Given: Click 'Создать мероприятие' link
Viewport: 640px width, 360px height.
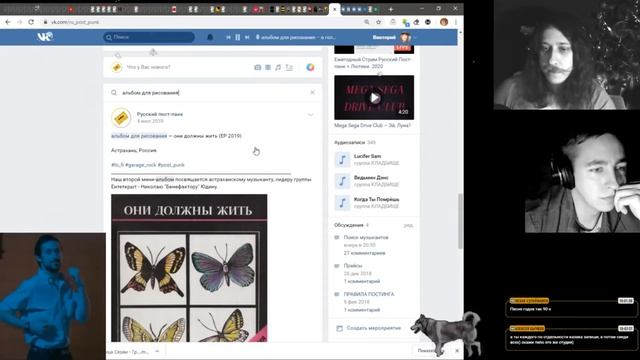Looking at the screenshot, I should (x=374, y=328).
